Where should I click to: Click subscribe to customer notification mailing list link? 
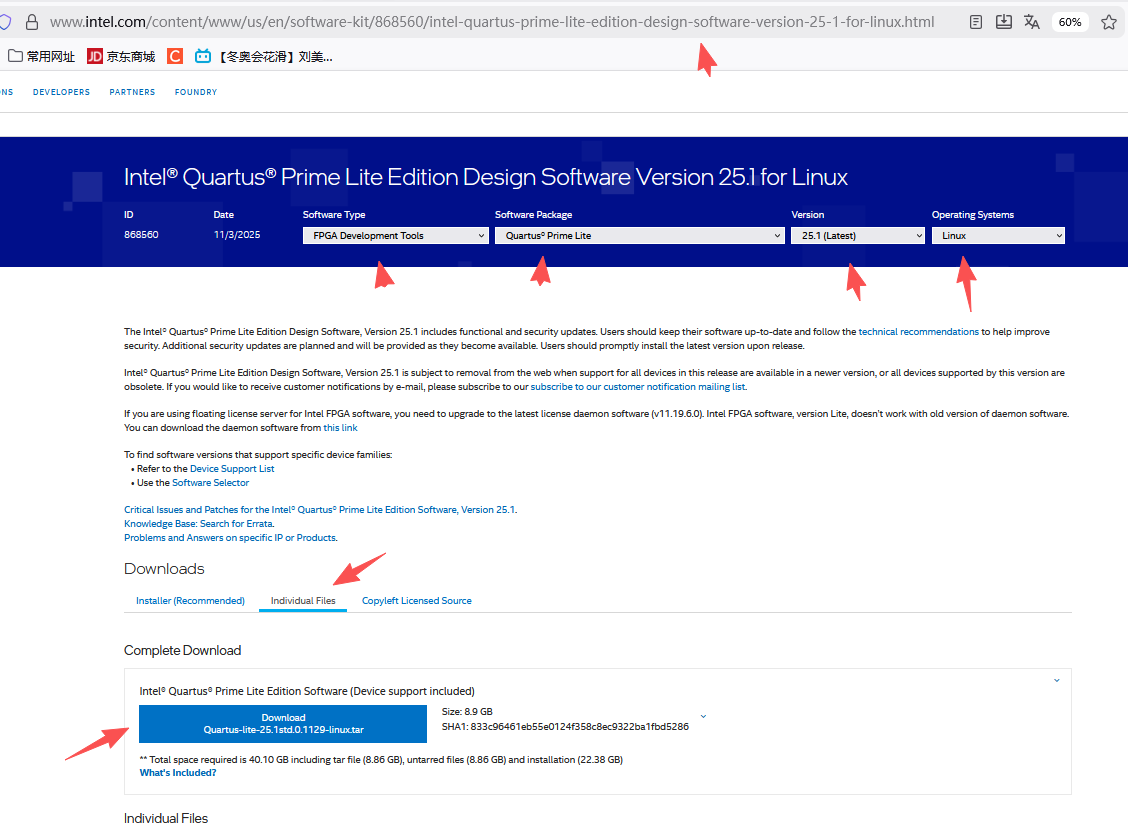click(x=638, y=387)
